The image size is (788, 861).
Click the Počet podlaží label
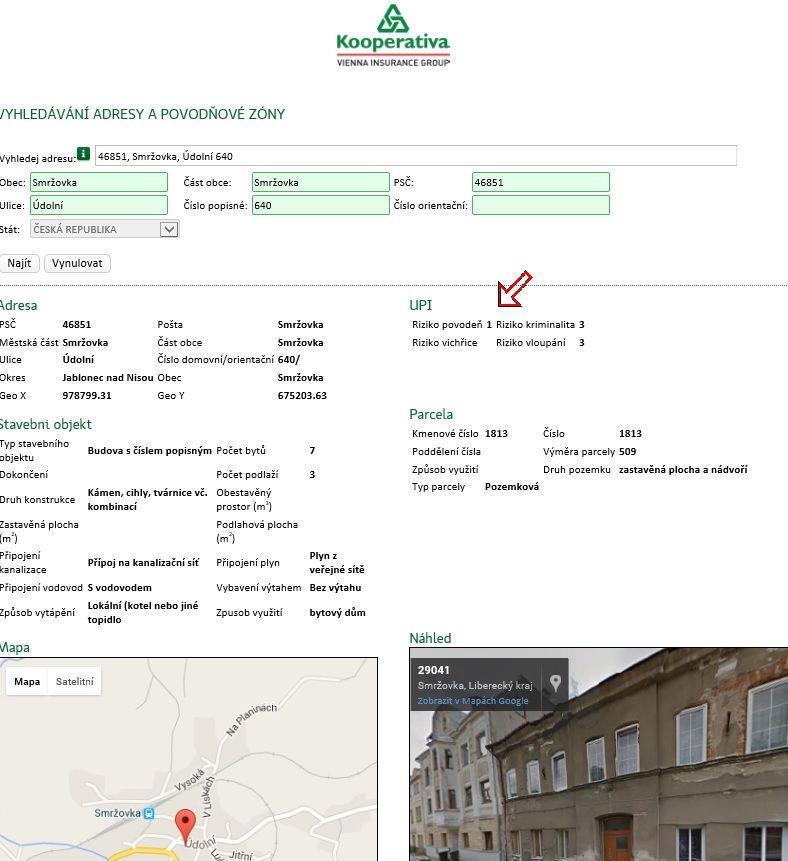(x=247, y=474)
